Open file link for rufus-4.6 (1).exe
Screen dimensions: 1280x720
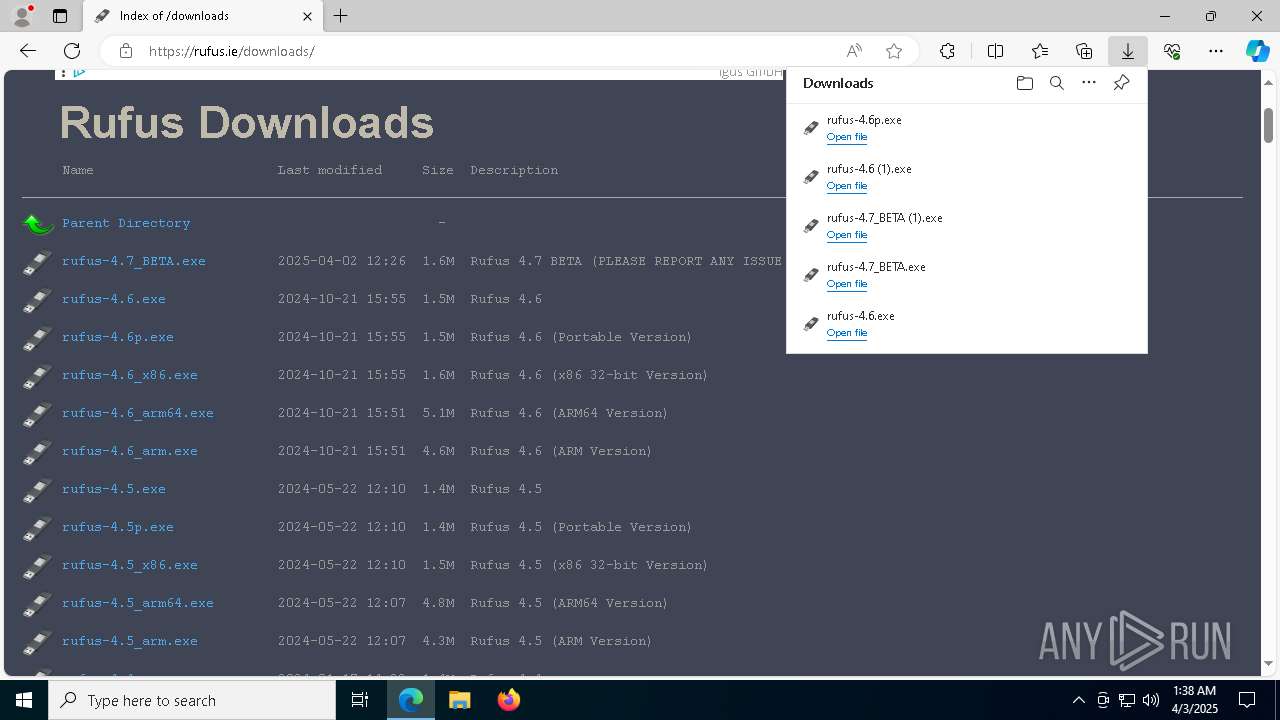(x=847, y=186)
